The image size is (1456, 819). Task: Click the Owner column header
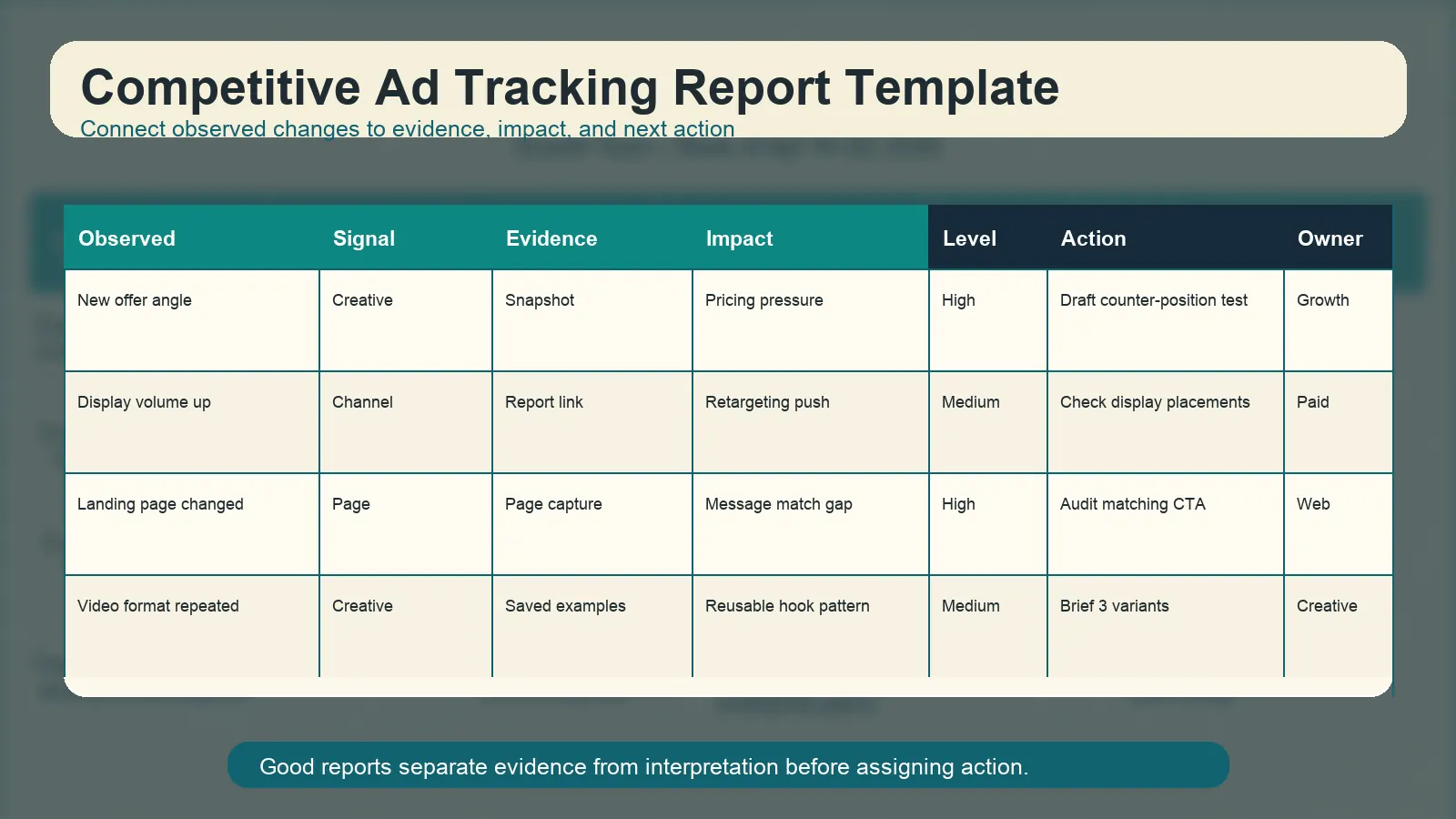(x=1330, y=238)
